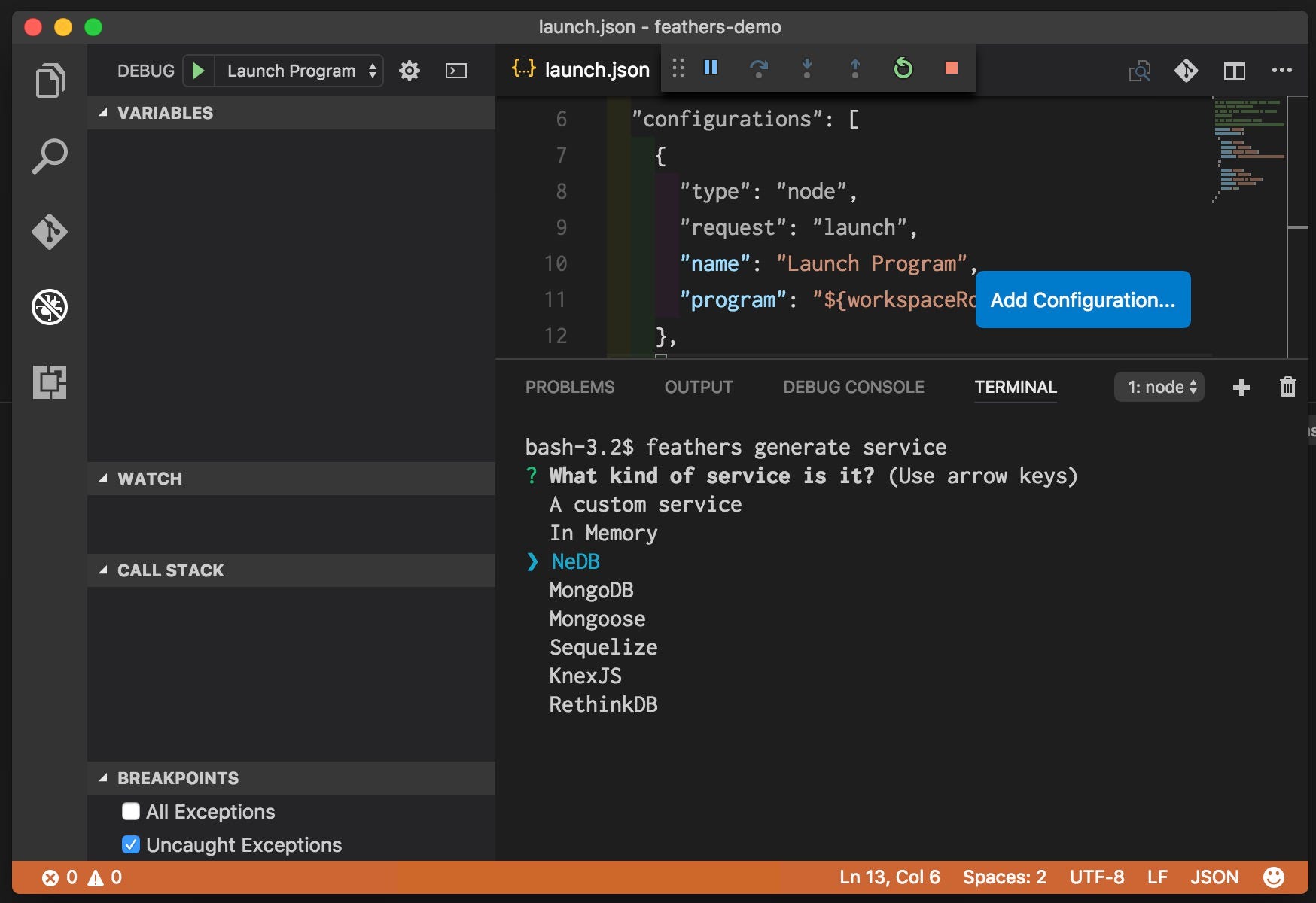The height and width of the screenshot is (903, 1316).
Task: Open the Search view in activity bar
Action: pyautogui.click(x=50, y=157)
